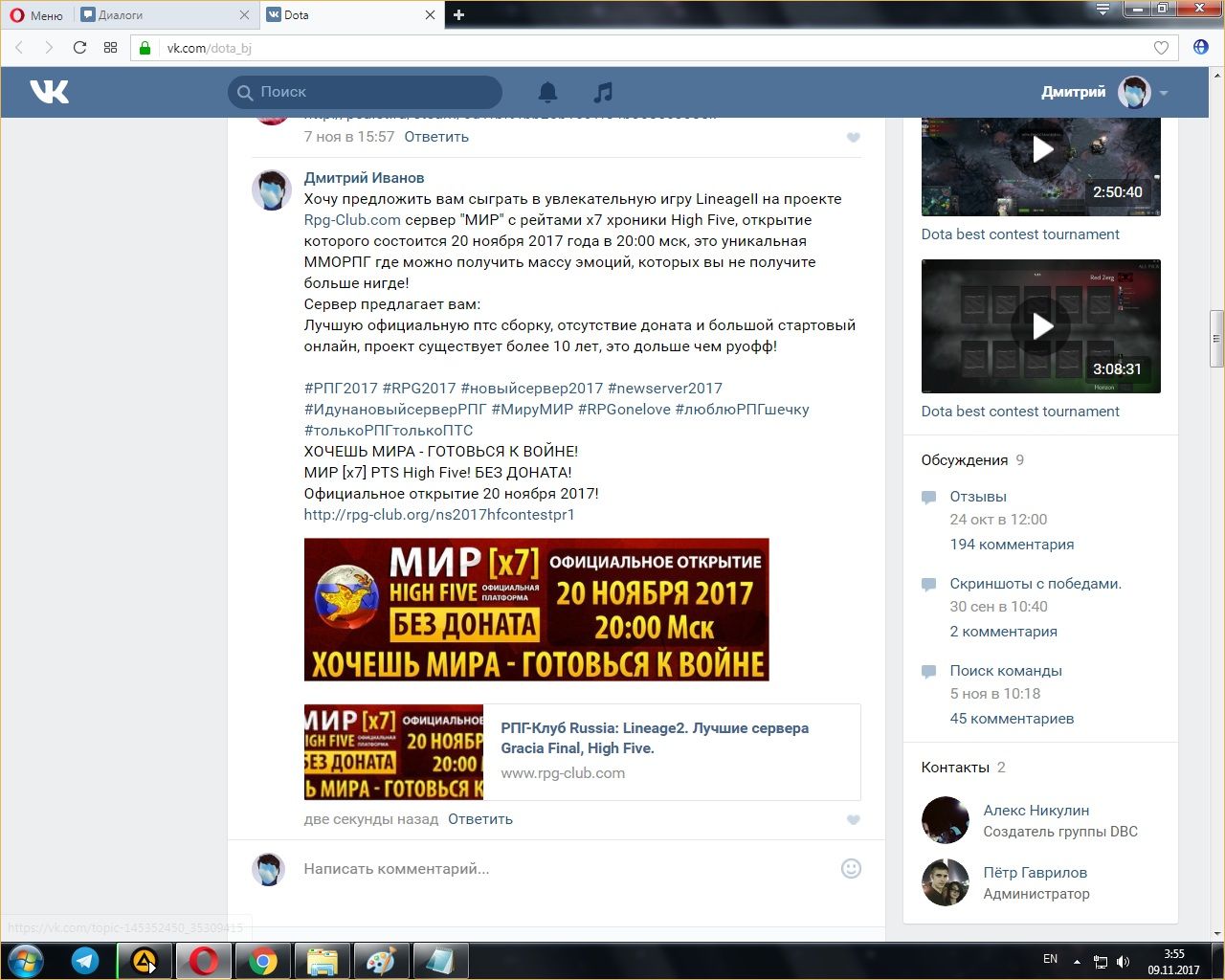This screenshot has height=980, width=1225.
Task: Click the browser back arrow
Action: coord(19,48)
